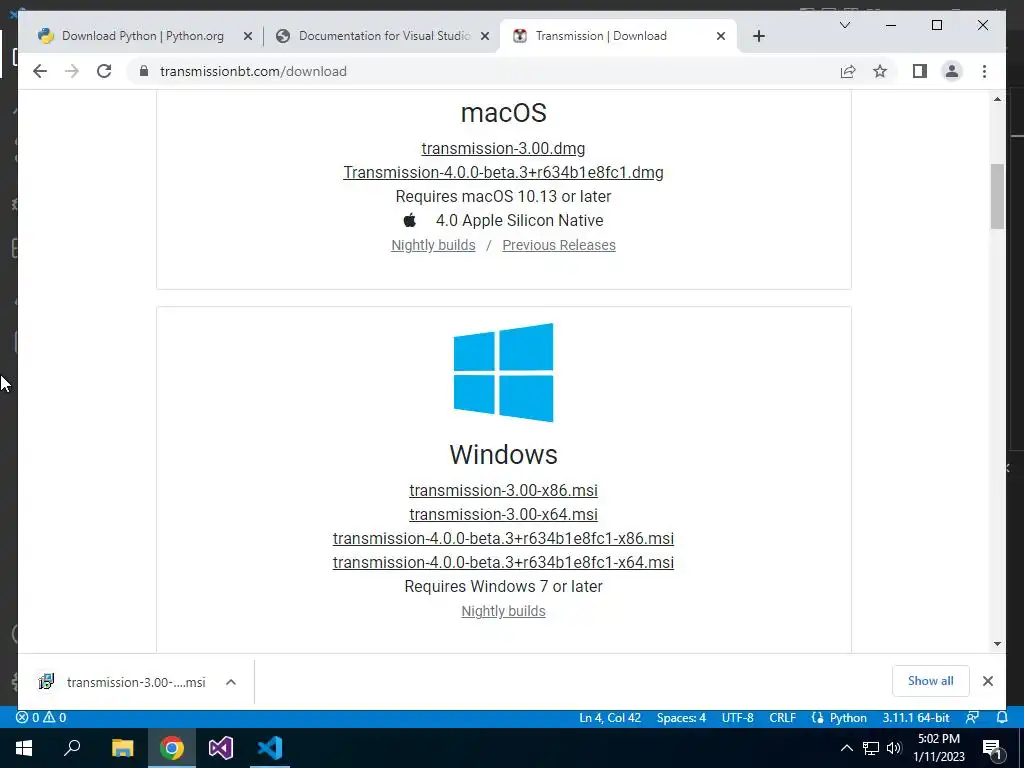Screen dimensions: 1024x768
Task: Download transmission-4.0.0-beta.3 x64 msi
Action: coord(503,563)
